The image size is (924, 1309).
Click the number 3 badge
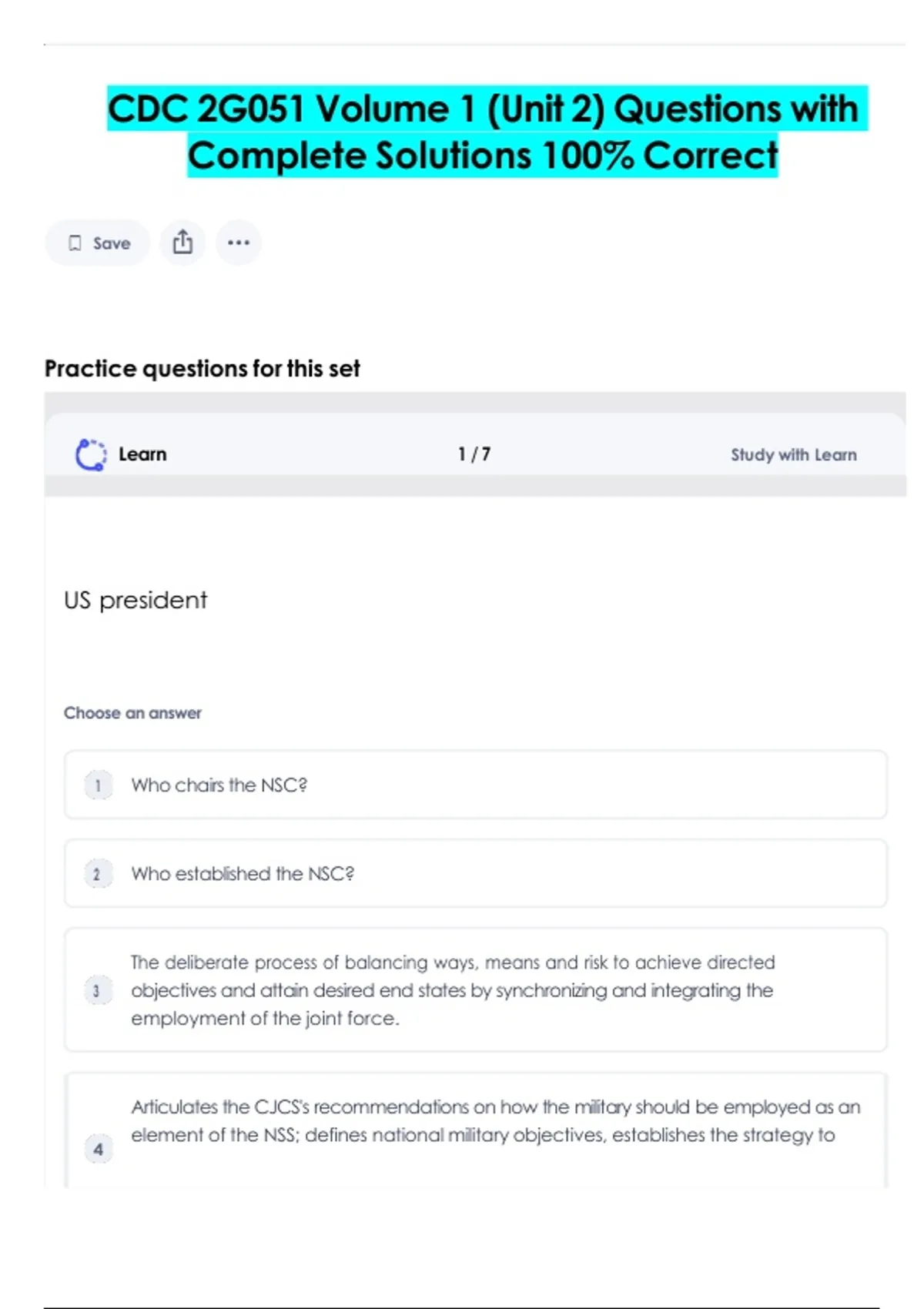[98, 990]
